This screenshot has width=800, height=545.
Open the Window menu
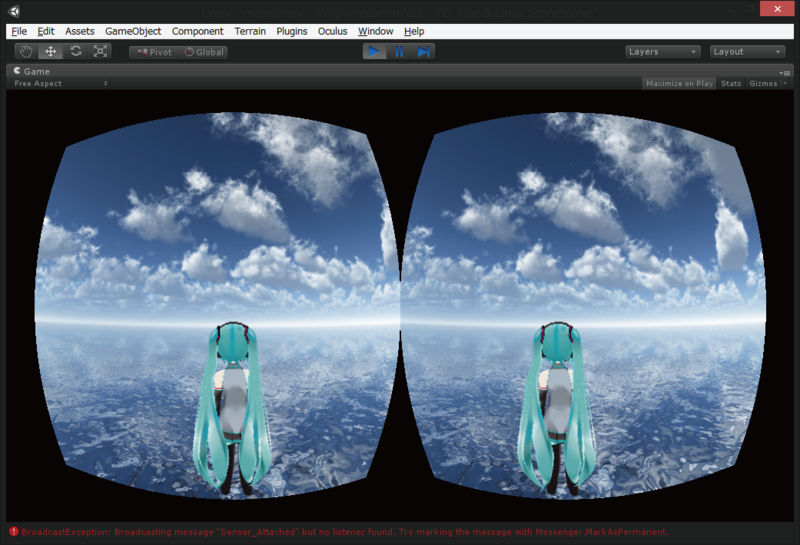click(376, 31)
